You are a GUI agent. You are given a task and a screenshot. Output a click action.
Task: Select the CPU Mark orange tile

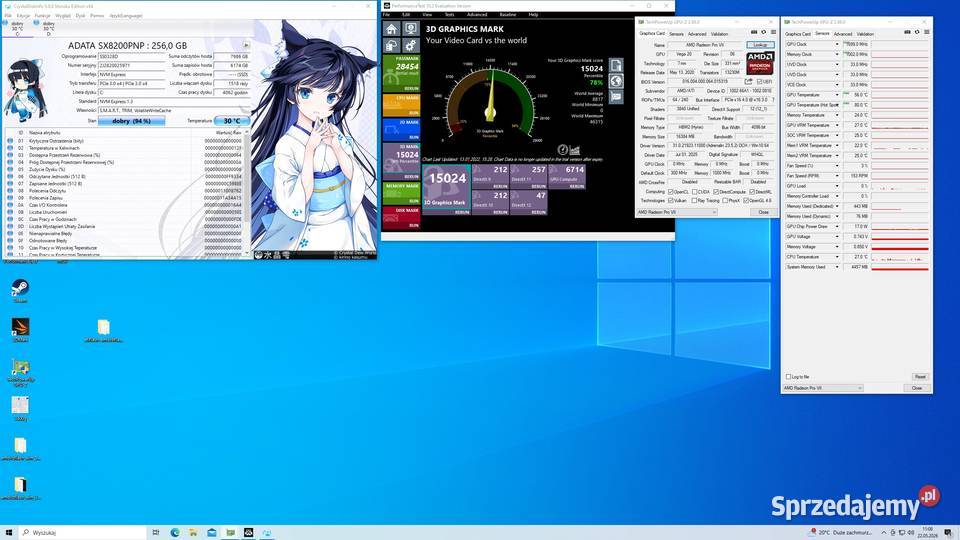(401, 105)
